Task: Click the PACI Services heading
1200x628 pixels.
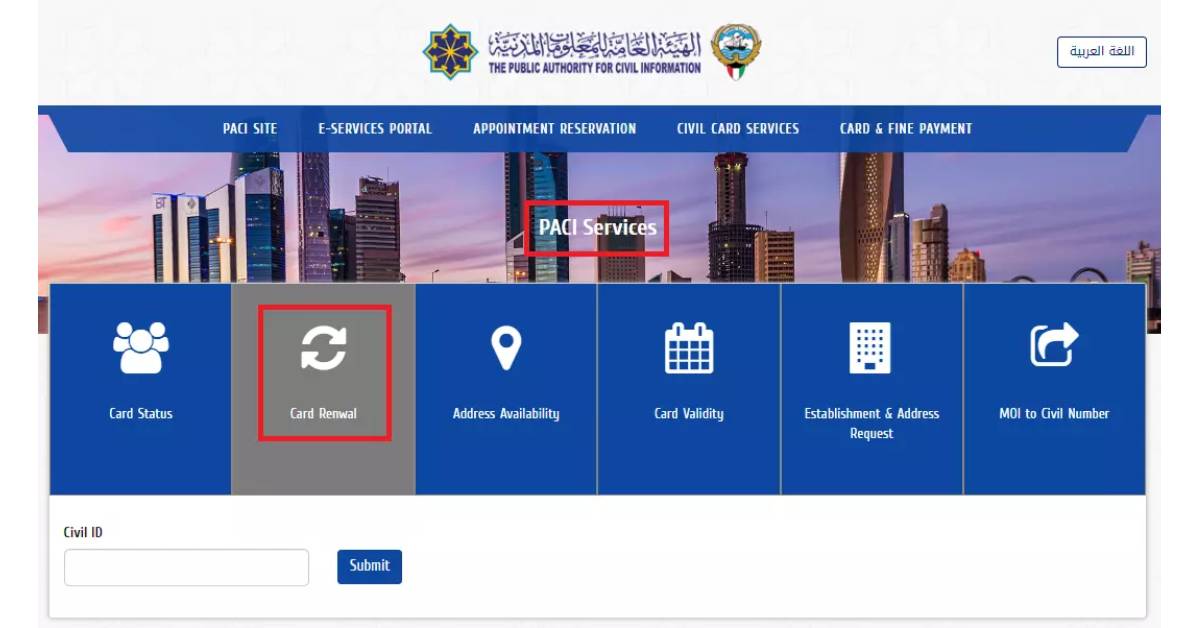Action: tap(598, 228)
